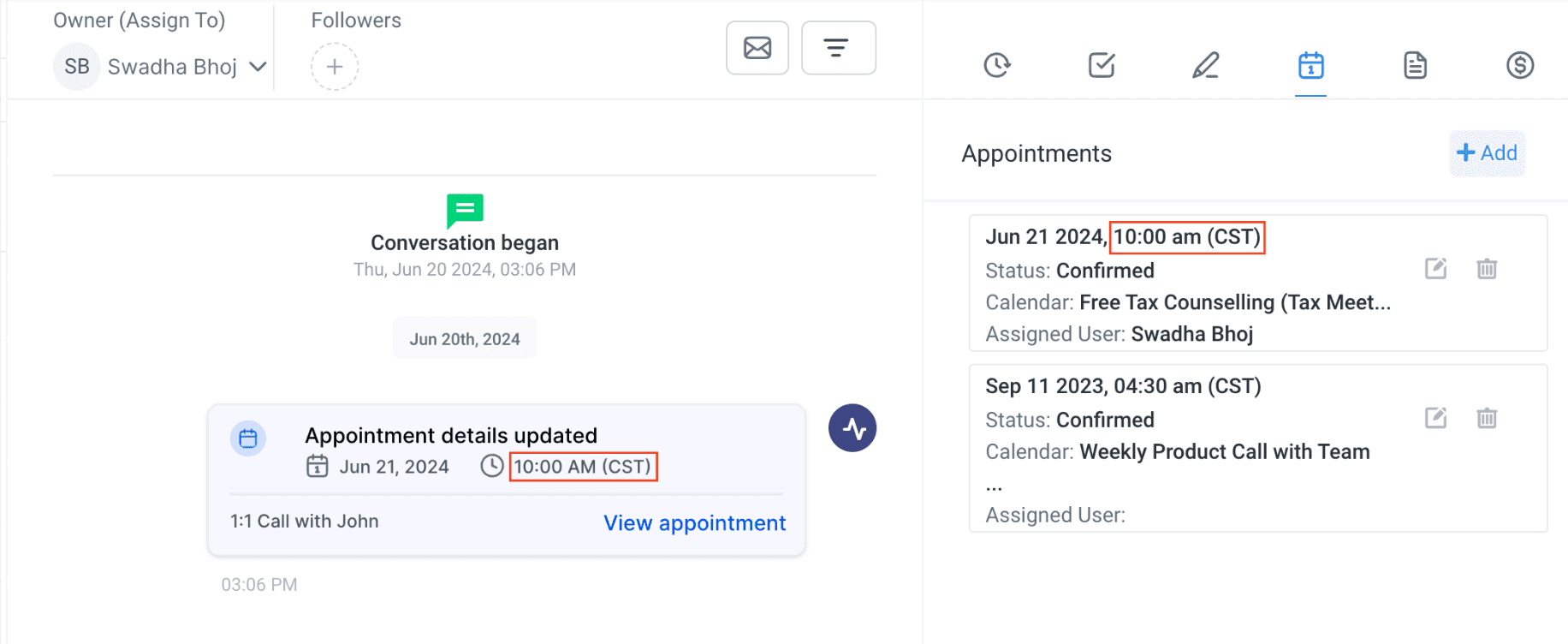Click the activity pulse avatar icon
Image resolution: width=1568 pixels, height=644 pixels.
click(852, 428)
